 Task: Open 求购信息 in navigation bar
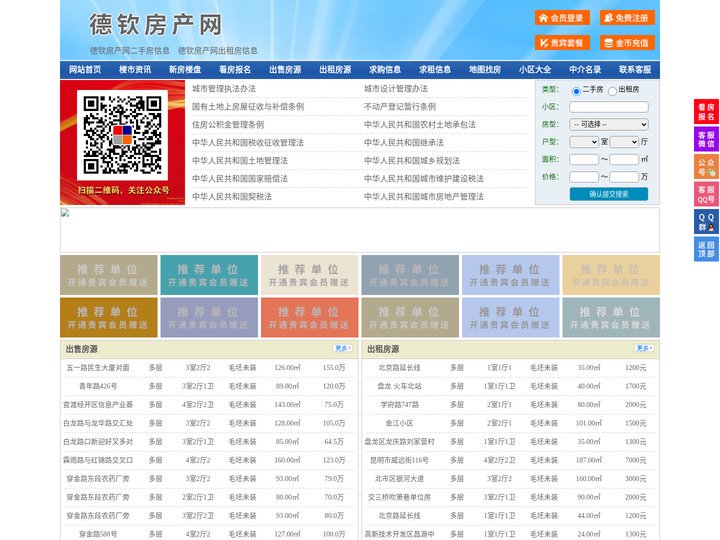(385, 70)
